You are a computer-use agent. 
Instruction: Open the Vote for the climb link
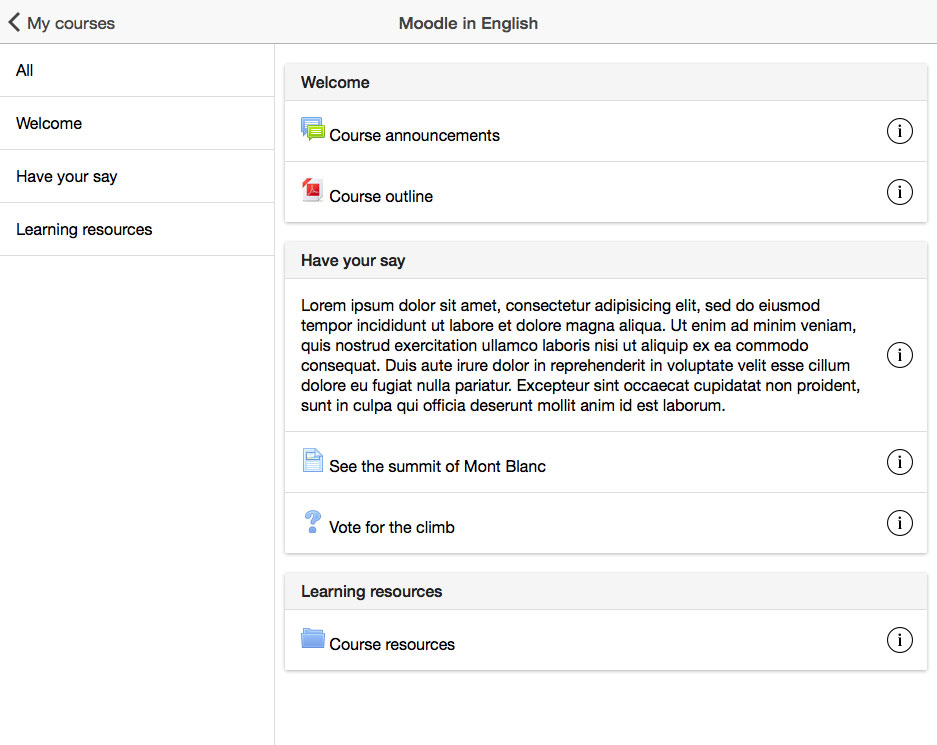(x=392, y=528)
